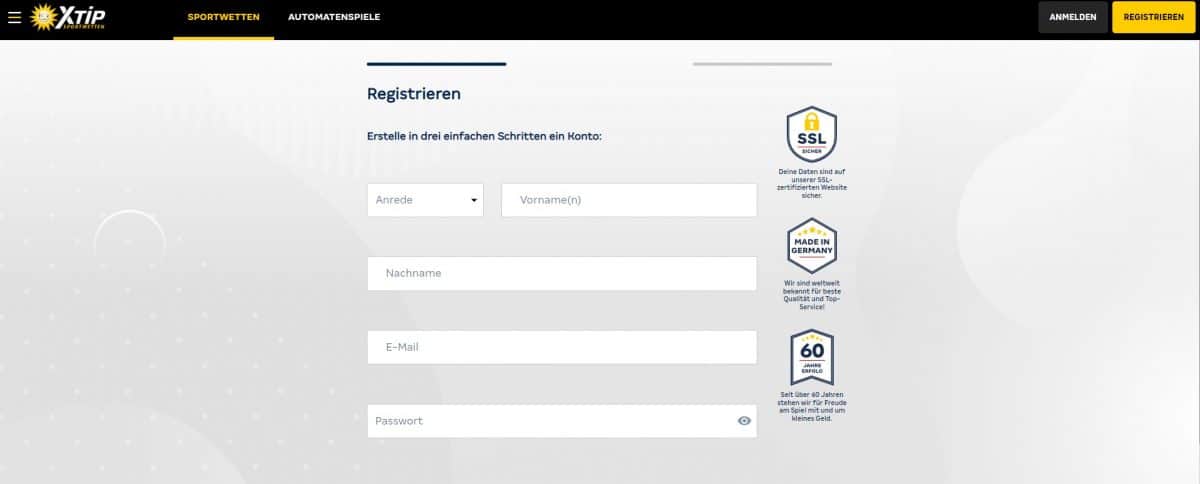The width and height of the screenshot is (1200, 484).
Task: Click the yellow Registrieren button
Action: [1154, 17]
